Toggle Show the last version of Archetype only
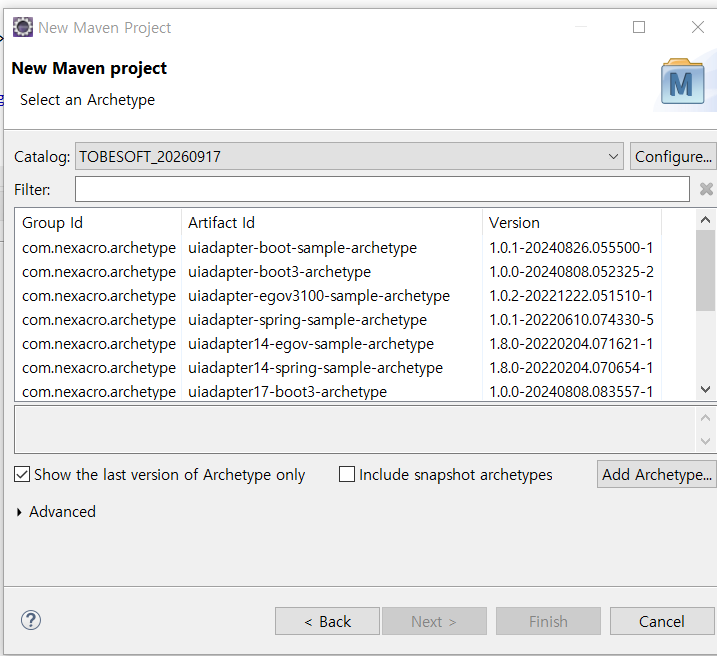The height and width of the screenshot is (656, 717). [x=22, y=475]
